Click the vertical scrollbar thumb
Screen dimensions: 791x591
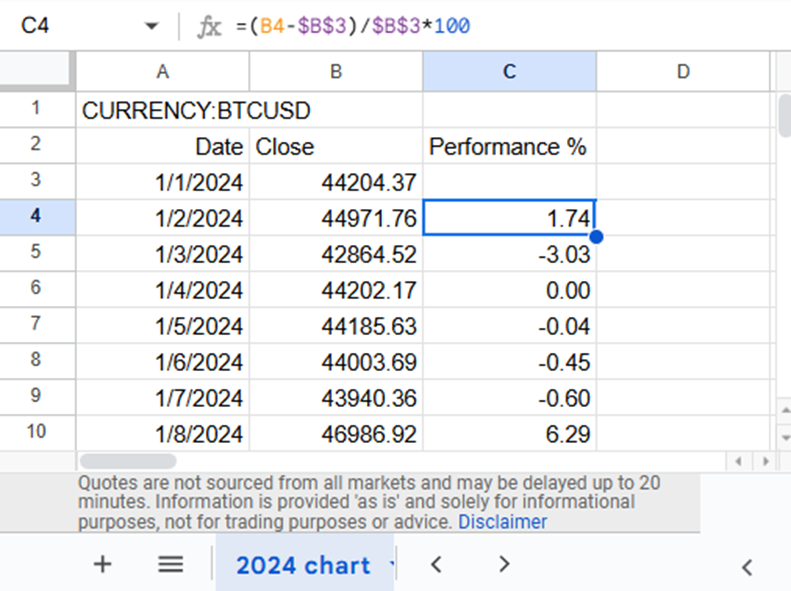point(785,115)
